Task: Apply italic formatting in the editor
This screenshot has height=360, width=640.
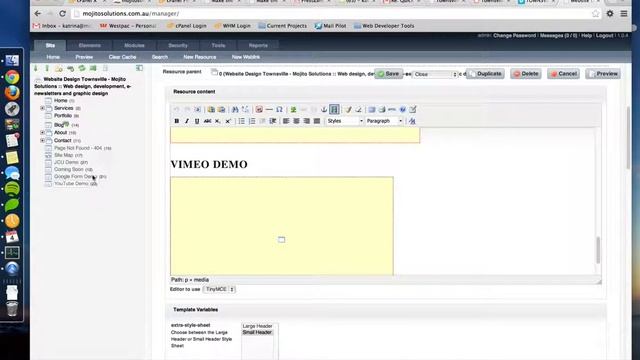Action: [x=187, y=121]
